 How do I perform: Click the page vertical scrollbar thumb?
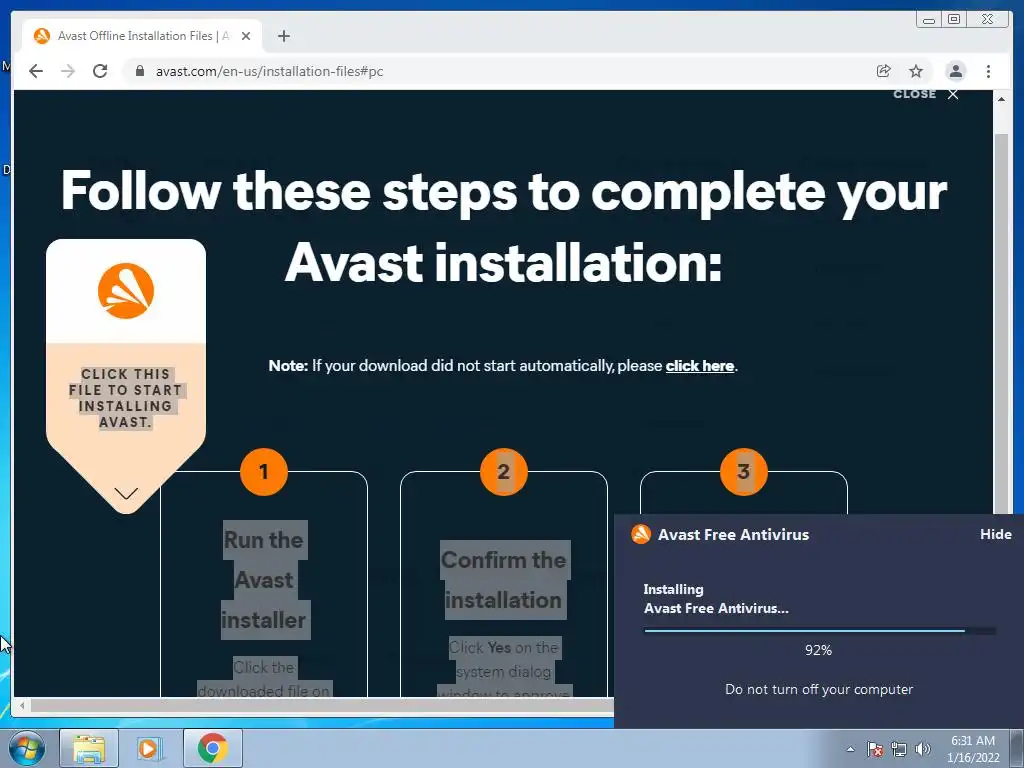click(1001, 323)
